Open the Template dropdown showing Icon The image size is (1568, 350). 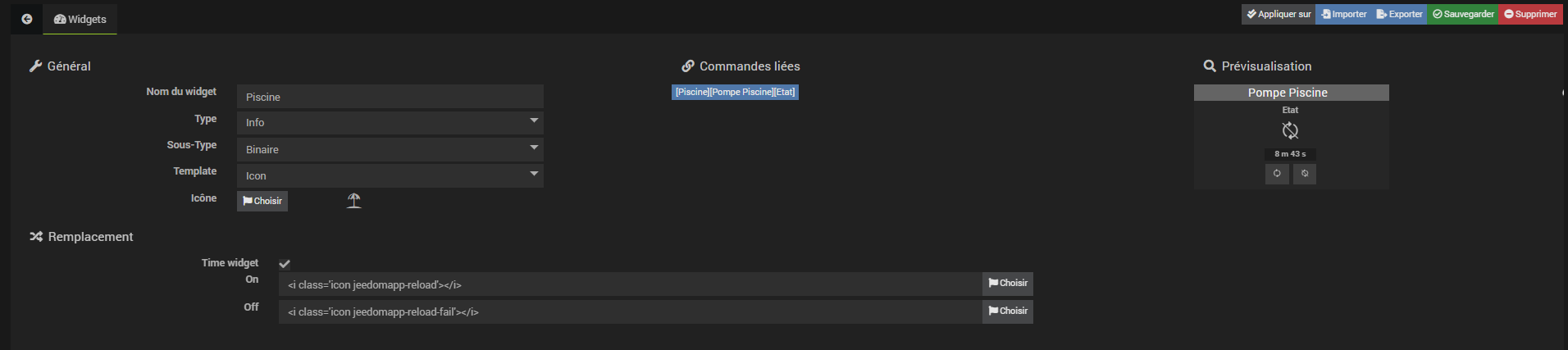point(390,175)
